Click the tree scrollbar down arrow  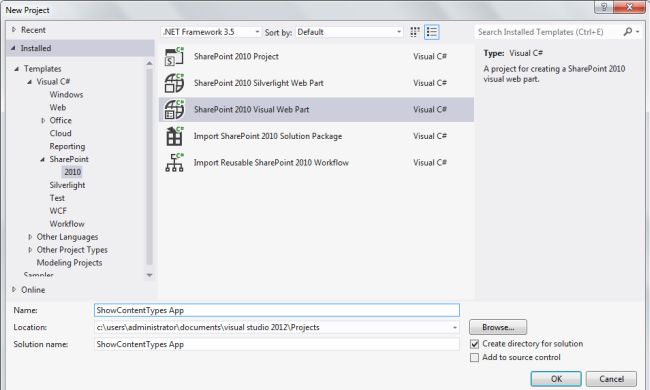[x=149, y=275]
